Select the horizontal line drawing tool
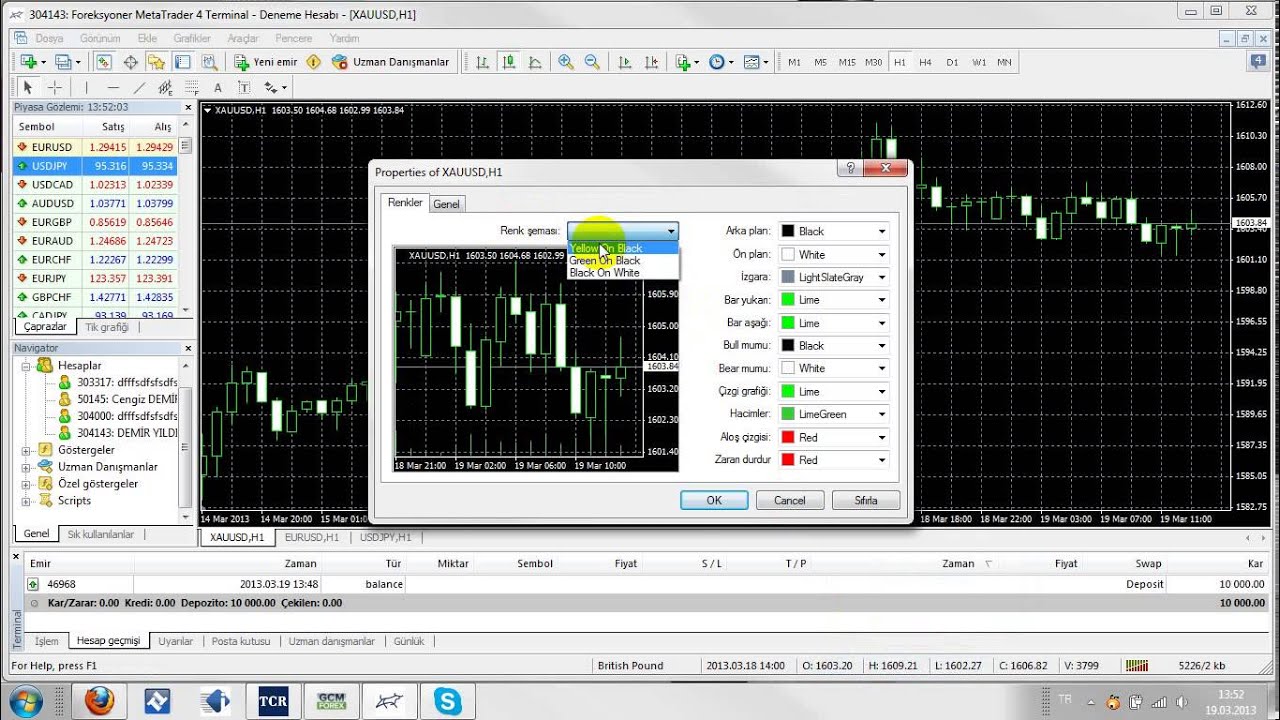Image resolution: width=1280 pixels, height=720 pixels. (113, 88)
